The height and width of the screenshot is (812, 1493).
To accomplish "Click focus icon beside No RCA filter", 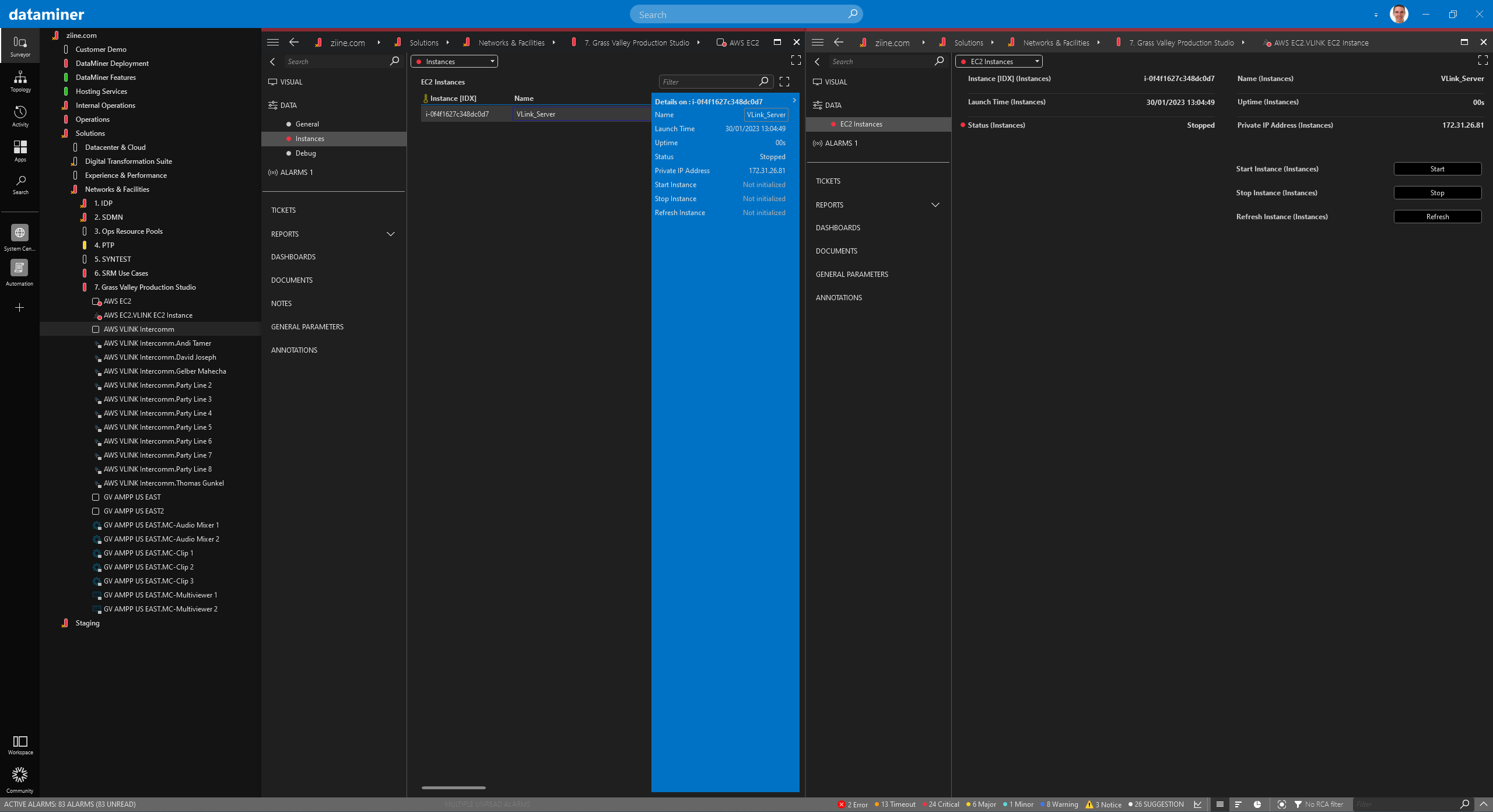I will click(1281, 804).
